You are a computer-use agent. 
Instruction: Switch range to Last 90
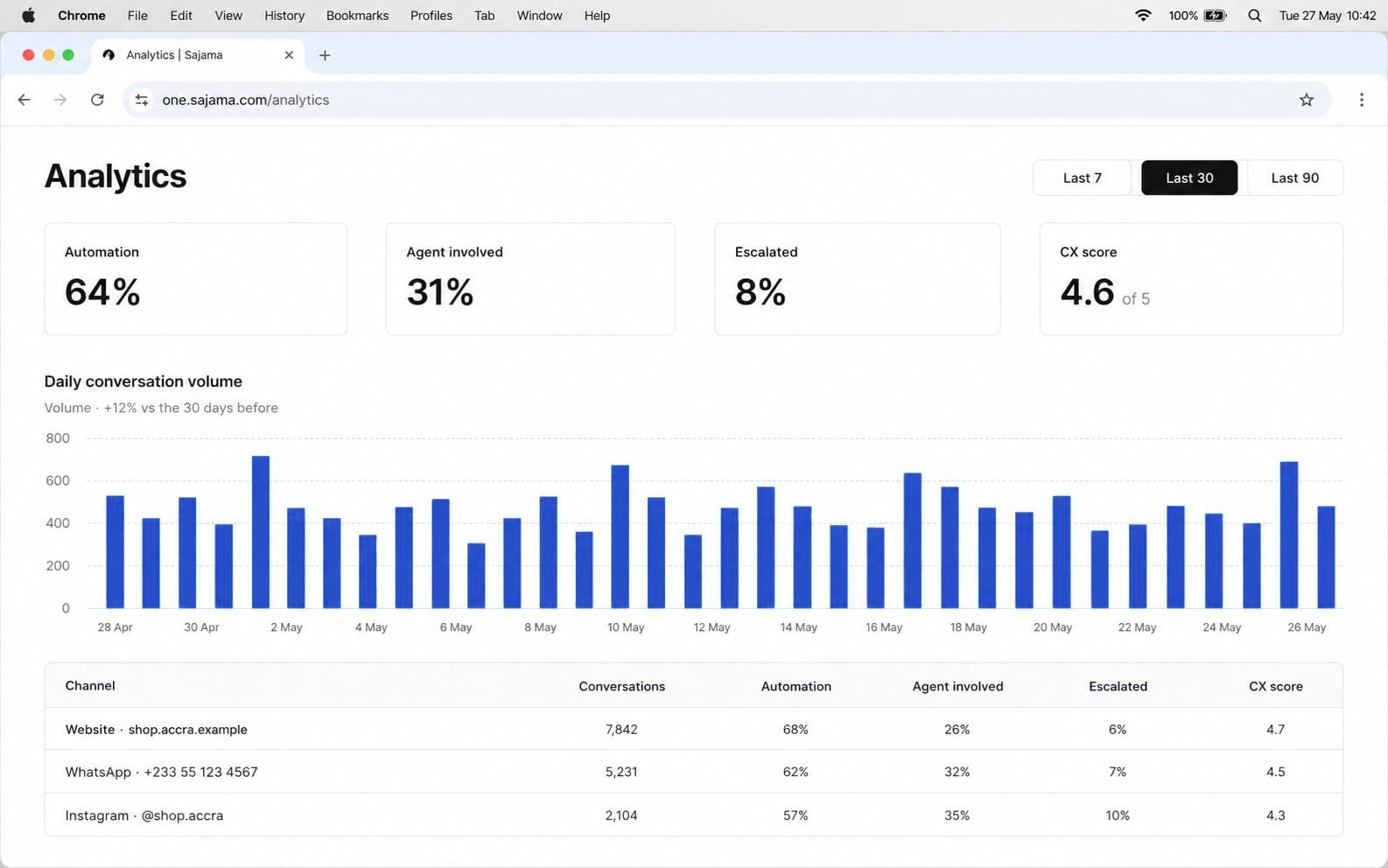pyautogui.click(x=1295, y=178)
